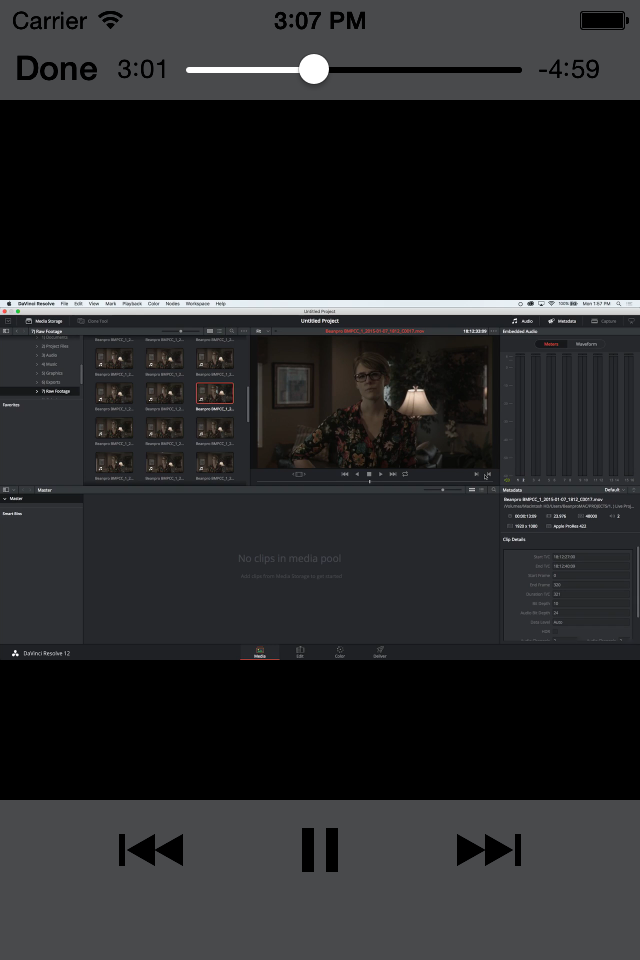Click the viewer scrubber playhead
Viewport: 640px width, 960px height.
click(369, 482)
